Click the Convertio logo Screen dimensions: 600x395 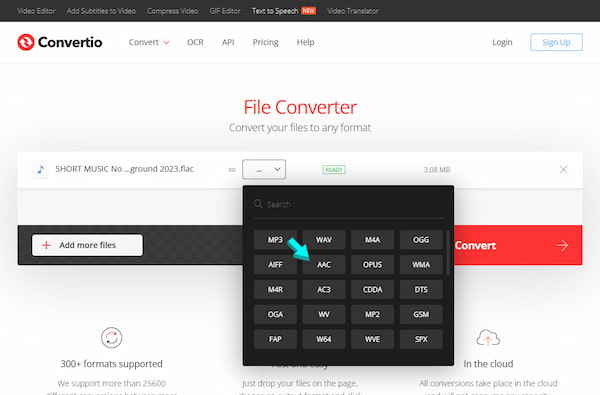(x=60, y=42)
